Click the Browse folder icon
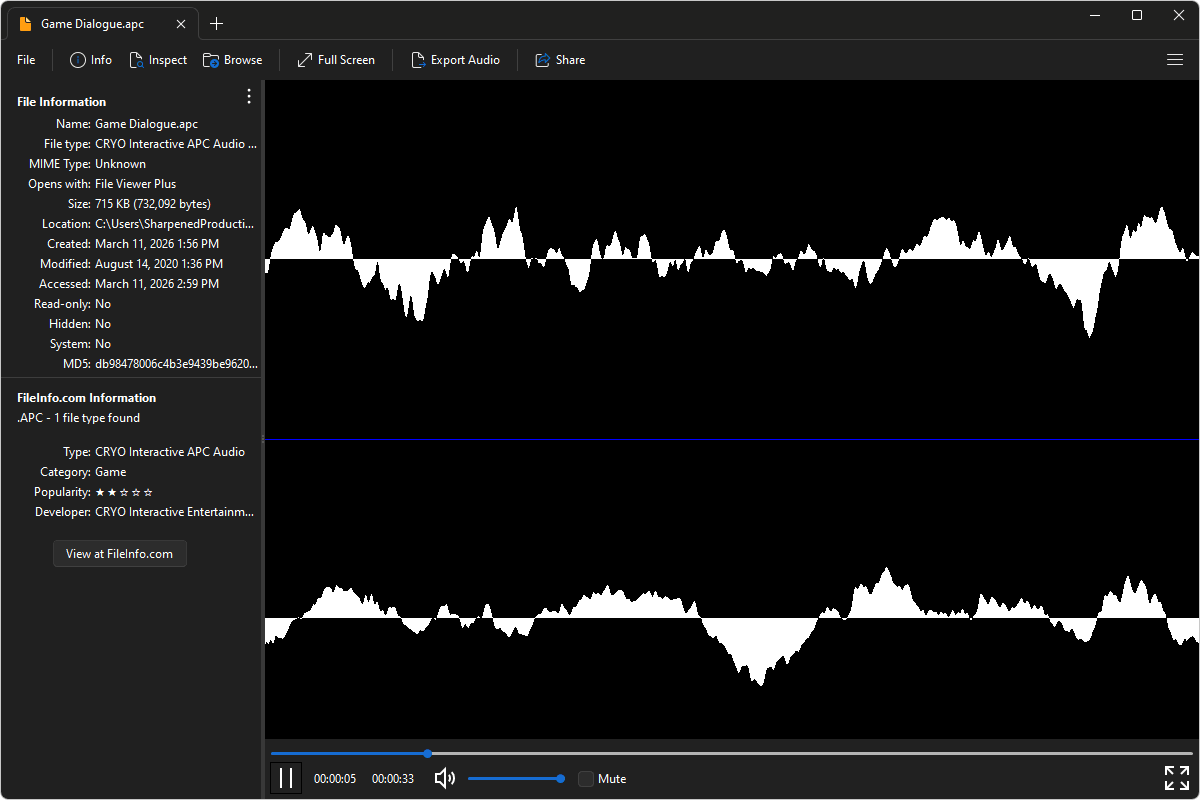 coord(211,60)
